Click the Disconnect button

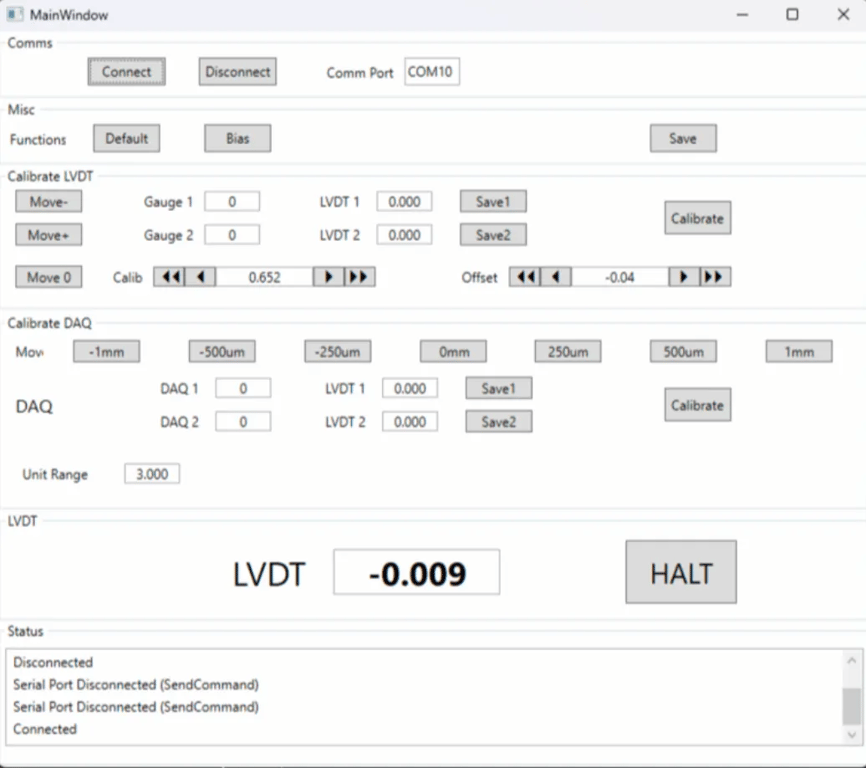pyautogui.click(x=237, y=72)
